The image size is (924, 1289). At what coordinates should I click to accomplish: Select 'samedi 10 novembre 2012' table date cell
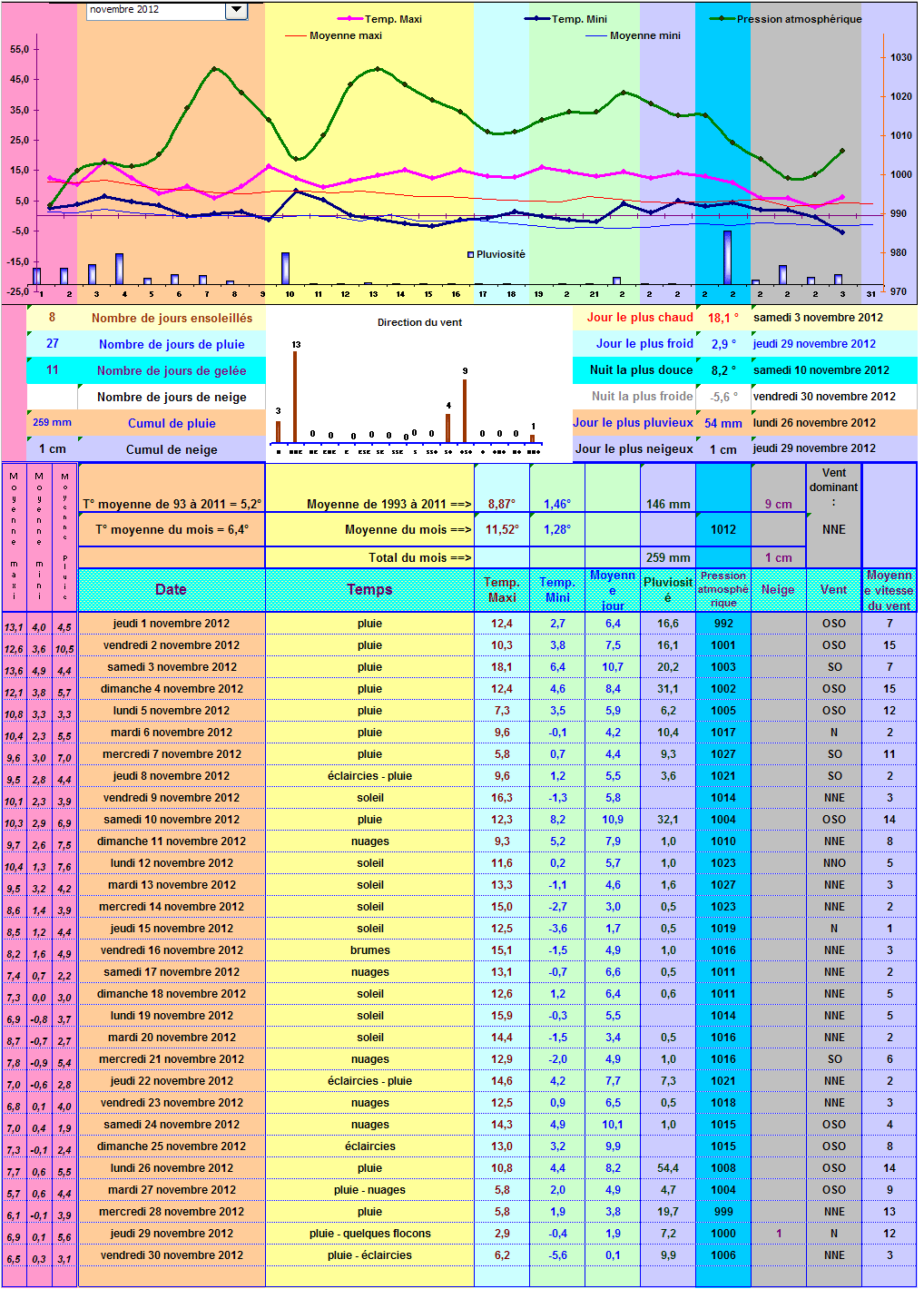point(172,820)
